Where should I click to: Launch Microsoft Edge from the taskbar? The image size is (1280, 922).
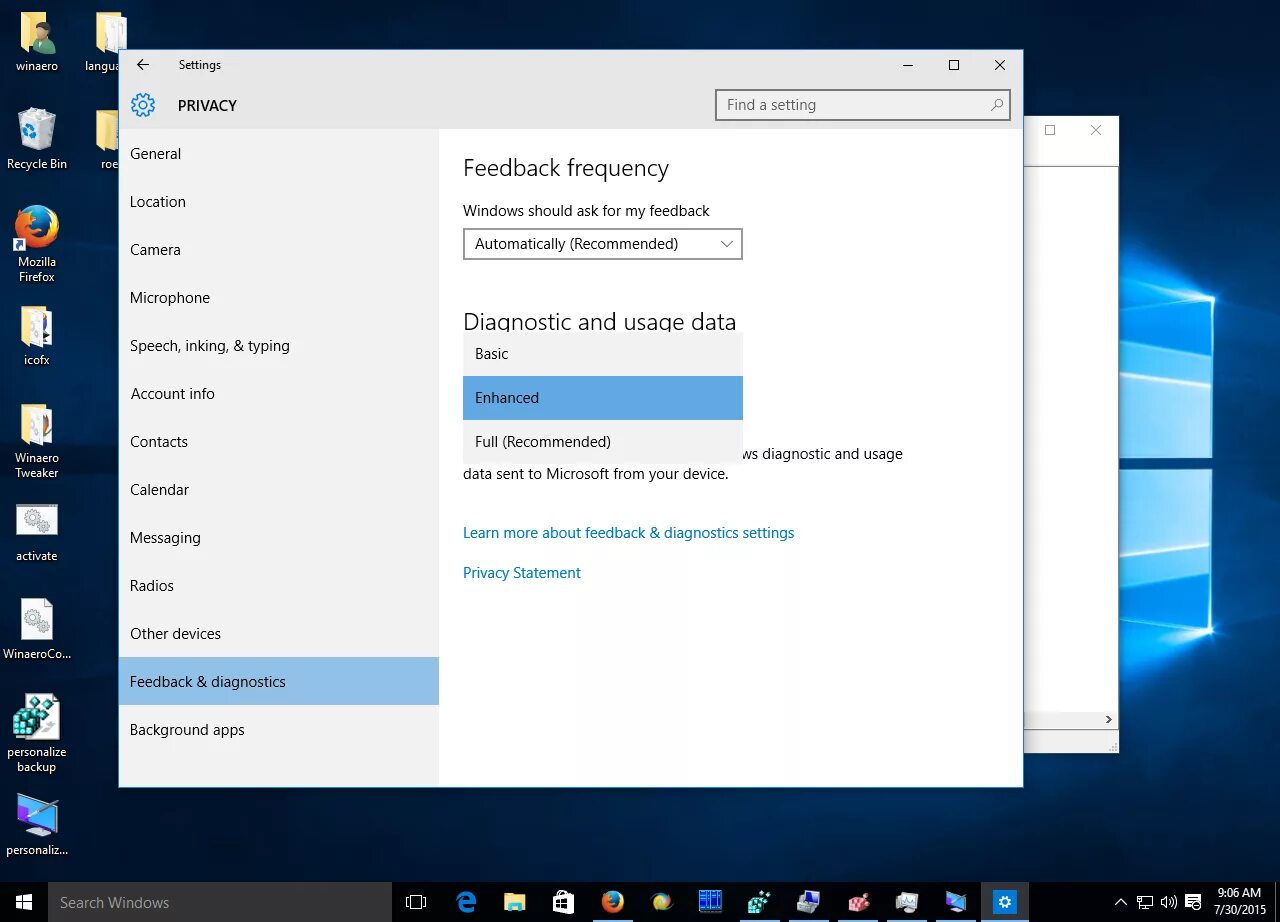click(x=465, y=901)
